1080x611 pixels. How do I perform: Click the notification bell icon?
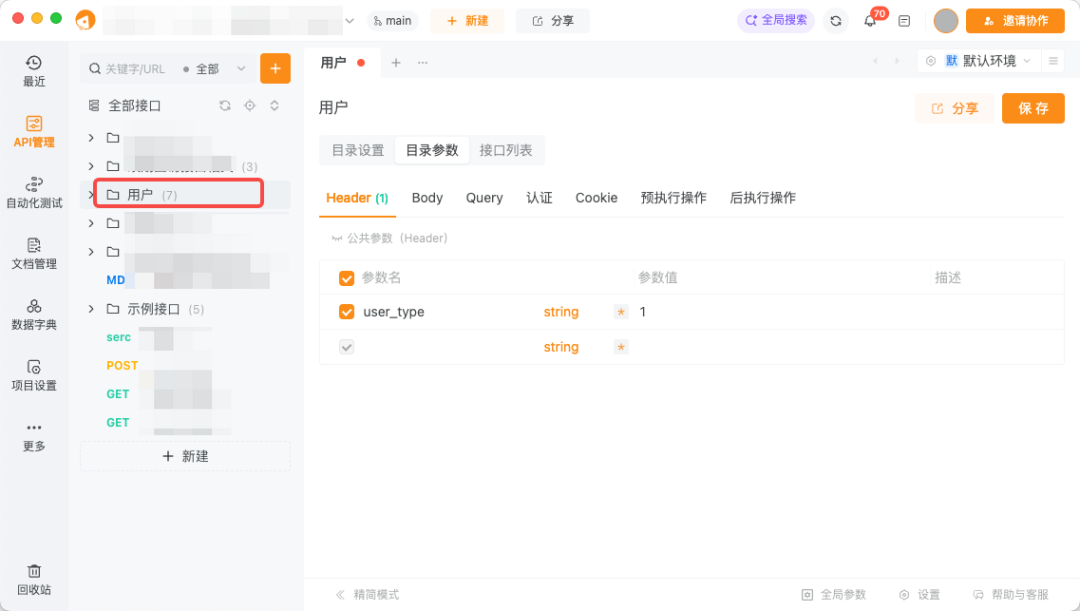870,21
